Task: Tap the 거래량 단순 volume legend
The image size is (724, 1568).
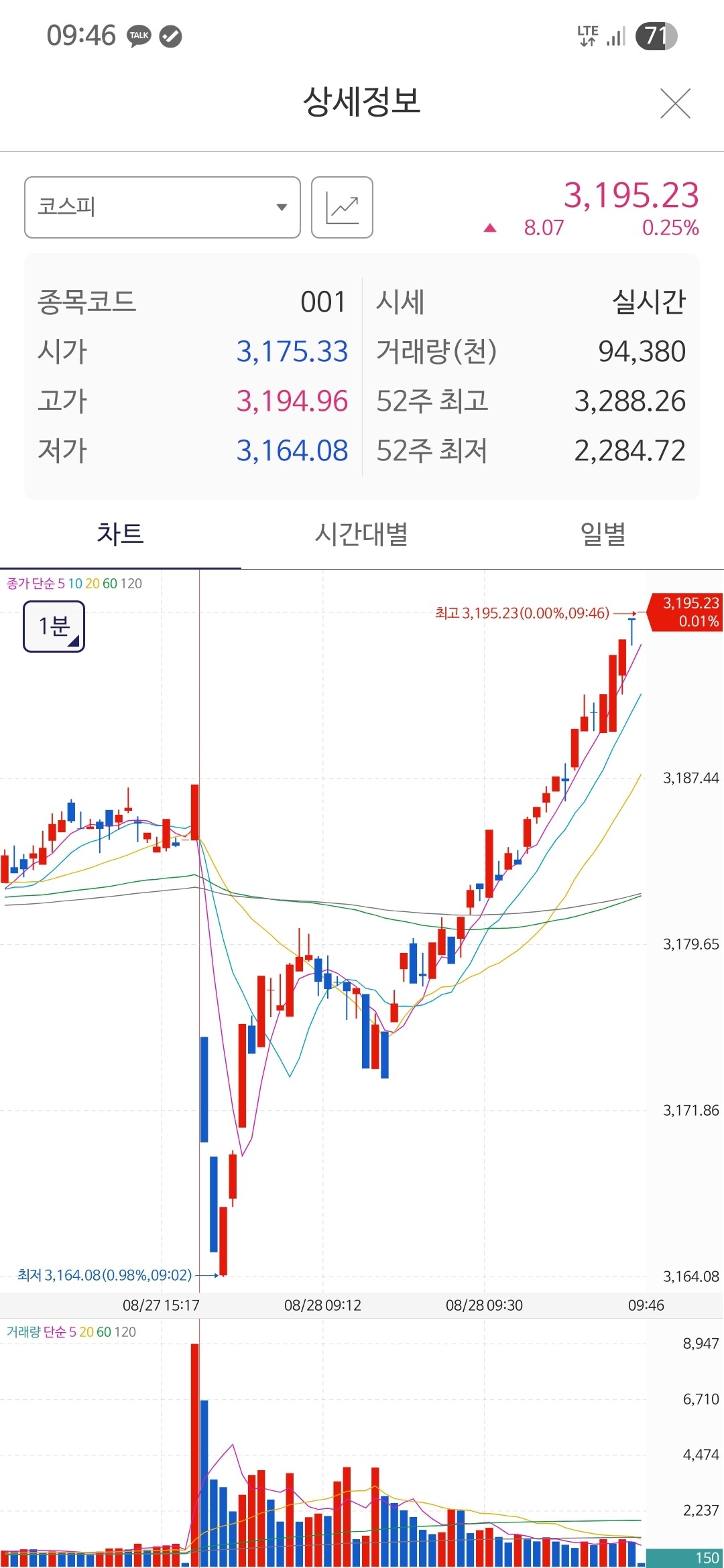Action: tap(71, 1332)
